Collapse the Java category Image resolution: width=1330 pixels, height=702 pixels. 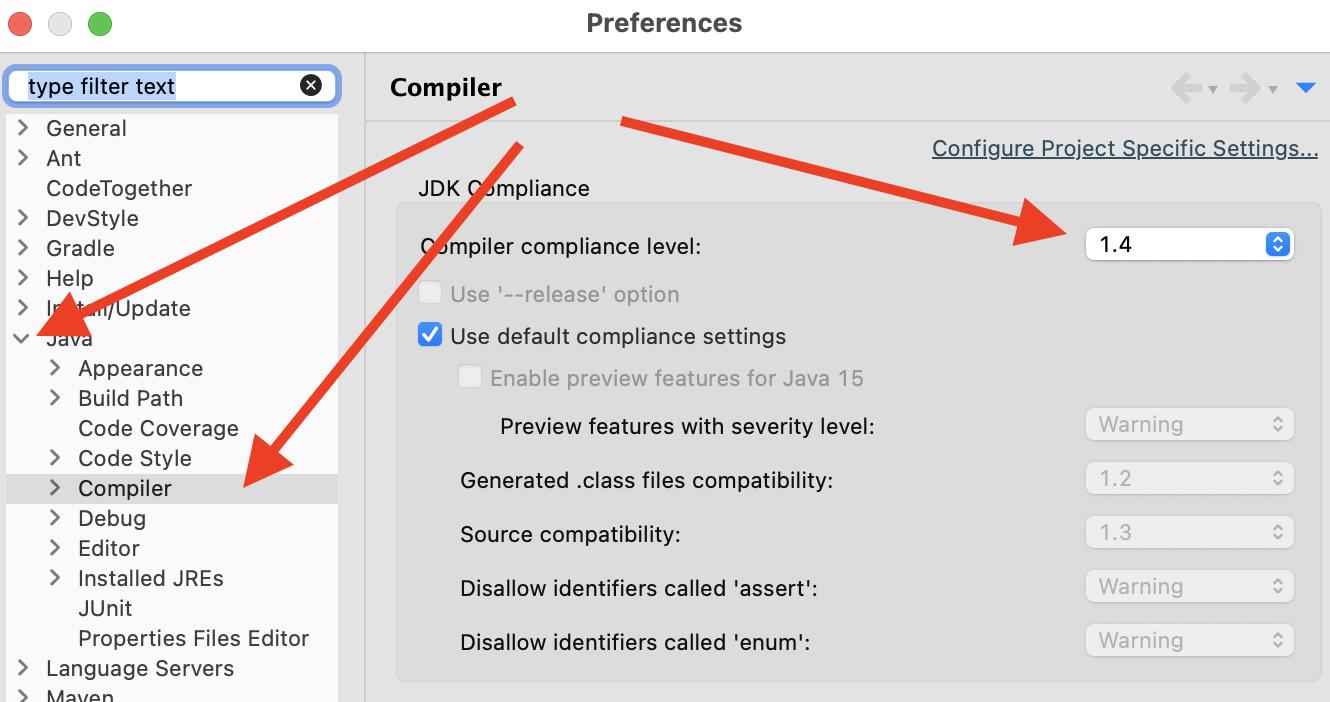21,339
